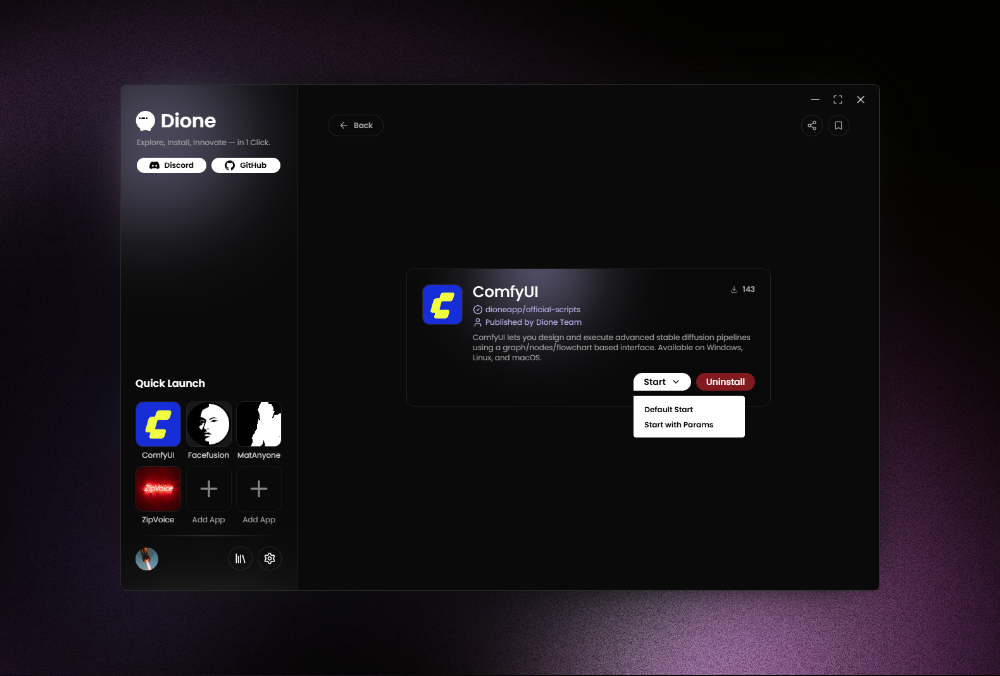Click the ComfyUI title in card
The height and width of the screenshot is (676, 1000).
tap(505, 292)
